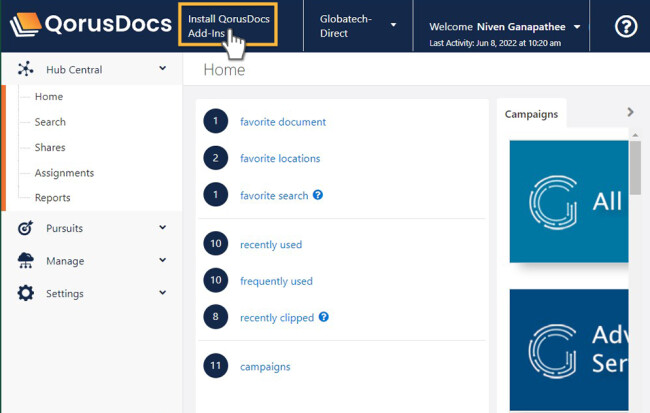Open the light blue 'All' campaign tile
This screenshot has height=413, width=650.
tap(569, 202)
